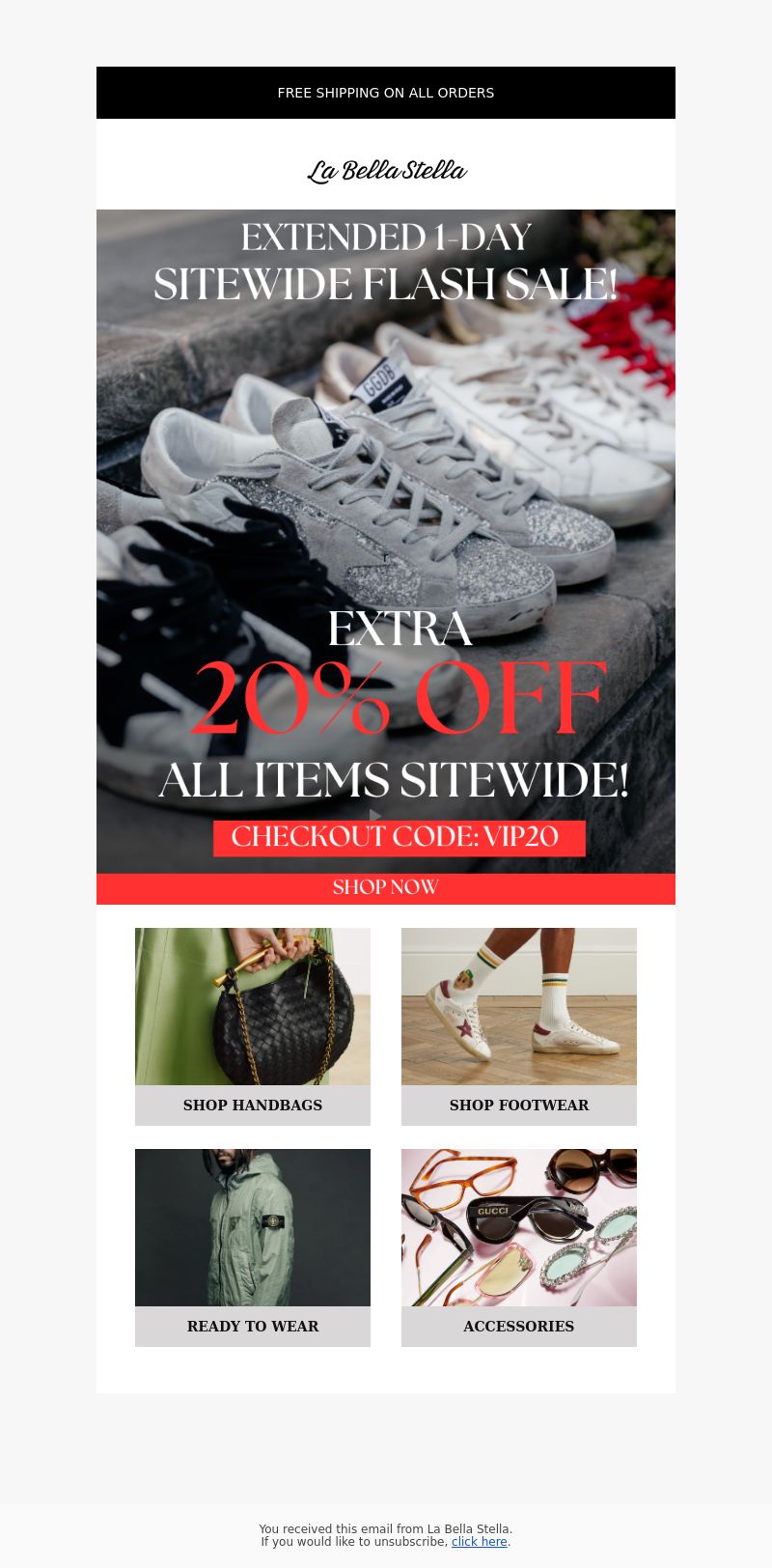
Task: Click the 'You received this email' footer text
Action: pyautogui.click(x=386, y=1529)
